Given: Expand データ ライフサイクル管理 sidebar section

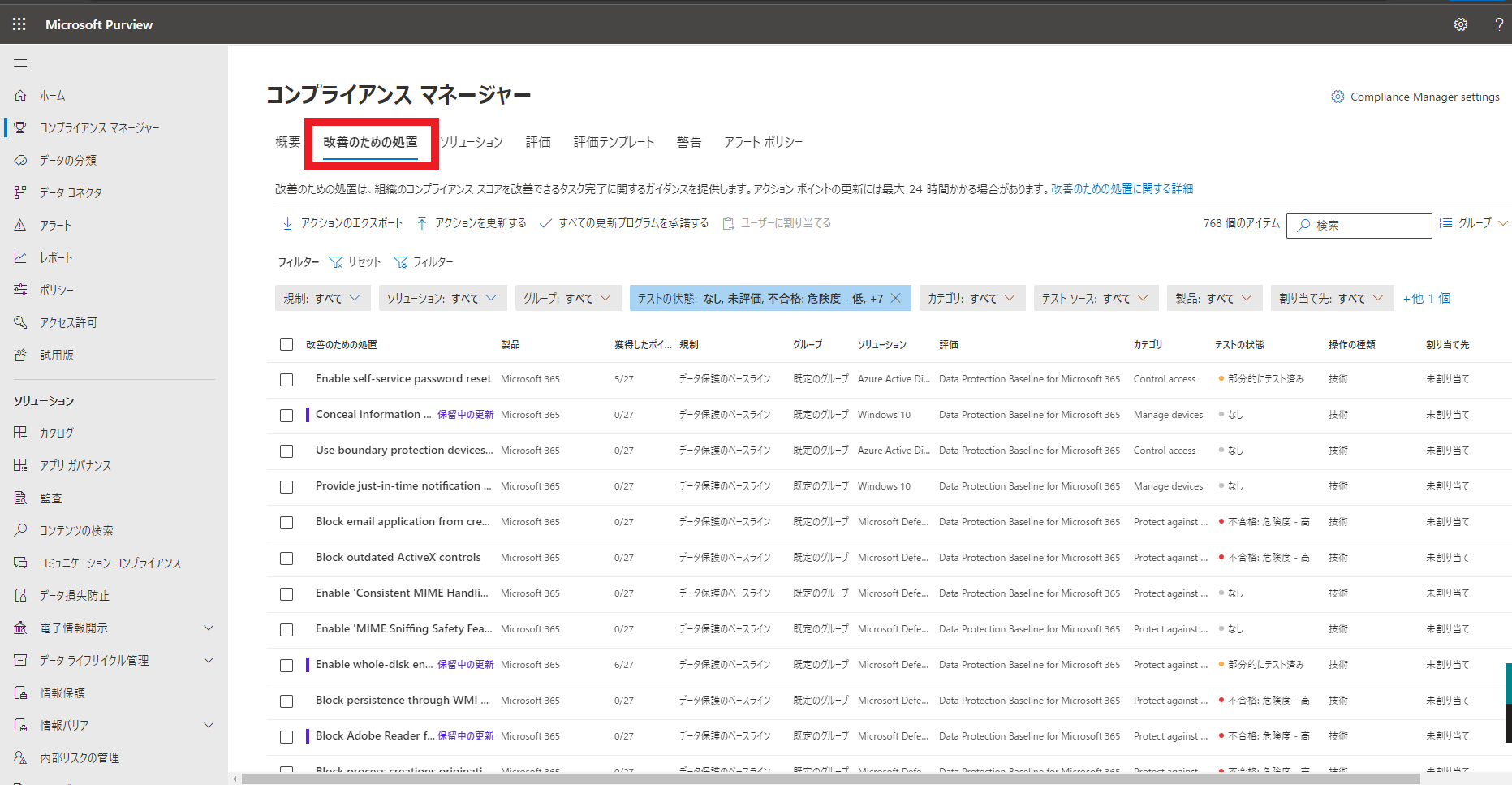Looking at the screenshot, I should [x=209, y=660].
